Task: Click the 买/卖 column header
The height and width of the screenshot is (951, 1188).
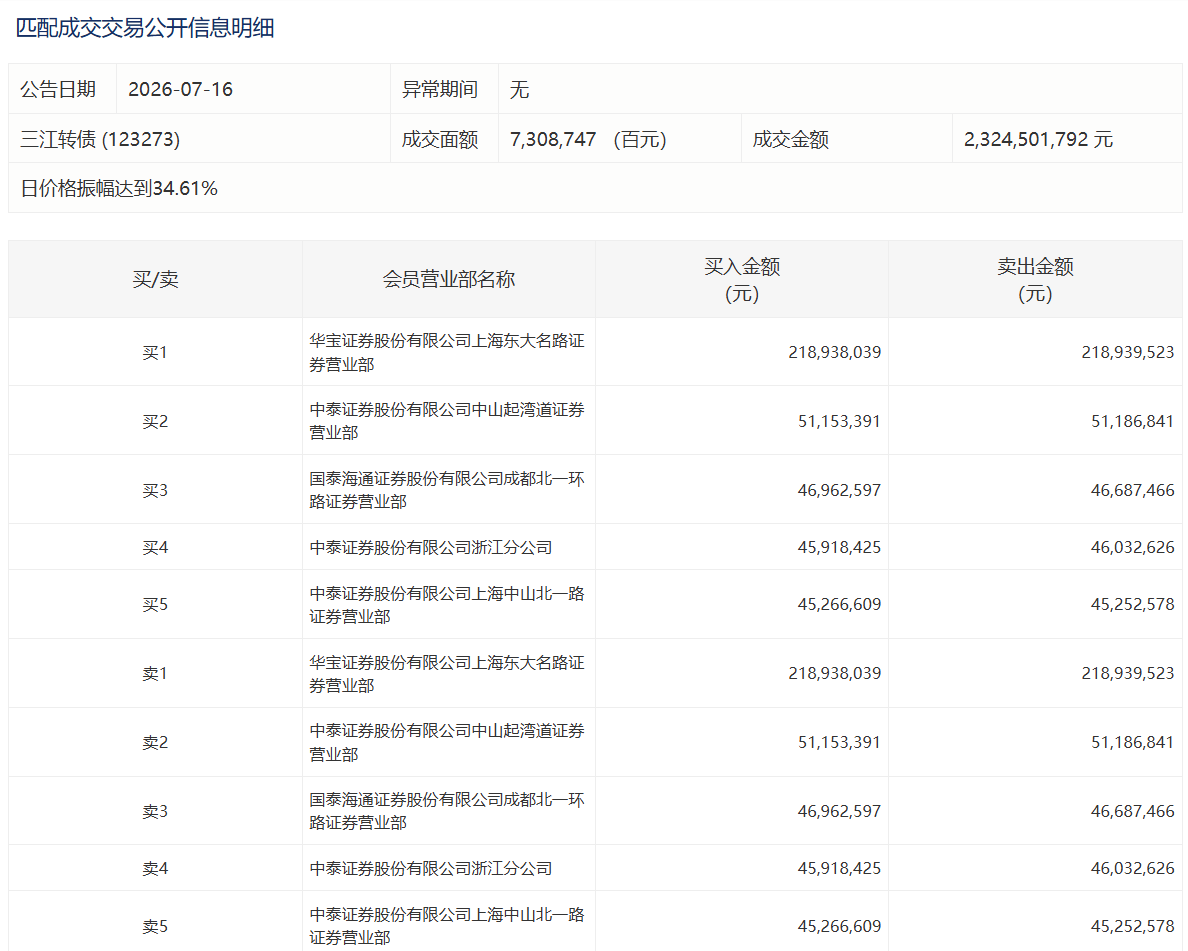Action: pos(155,279)
